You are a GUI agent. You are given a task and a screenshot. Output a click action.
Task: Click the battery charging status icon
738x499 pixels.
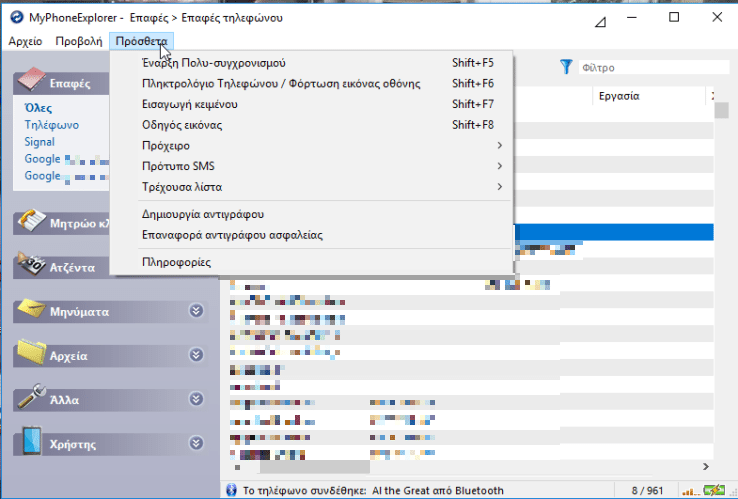point(714,490)
